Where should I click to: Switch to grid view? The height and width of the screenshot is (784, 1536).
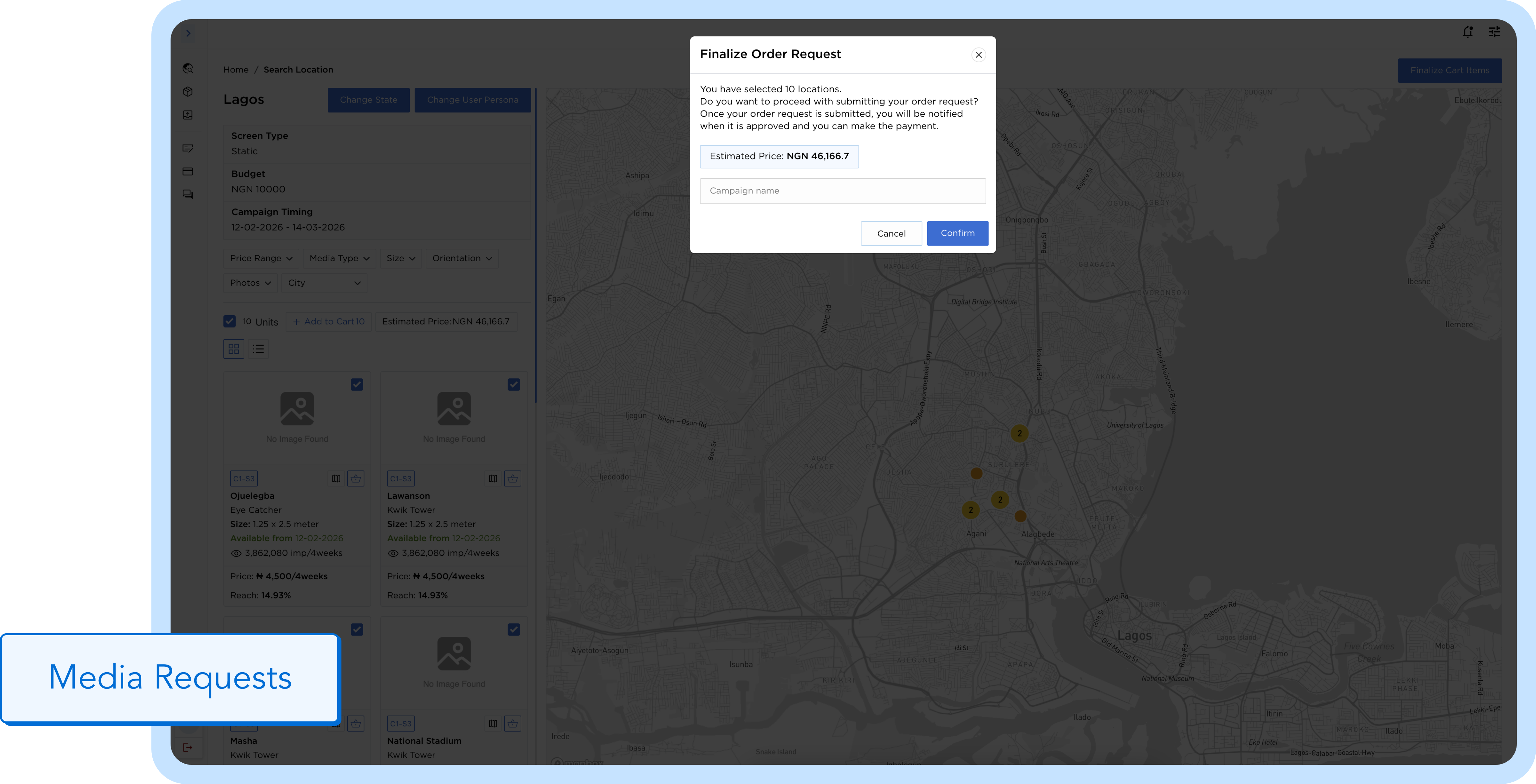pyautogui.click(x=234, y=349)
